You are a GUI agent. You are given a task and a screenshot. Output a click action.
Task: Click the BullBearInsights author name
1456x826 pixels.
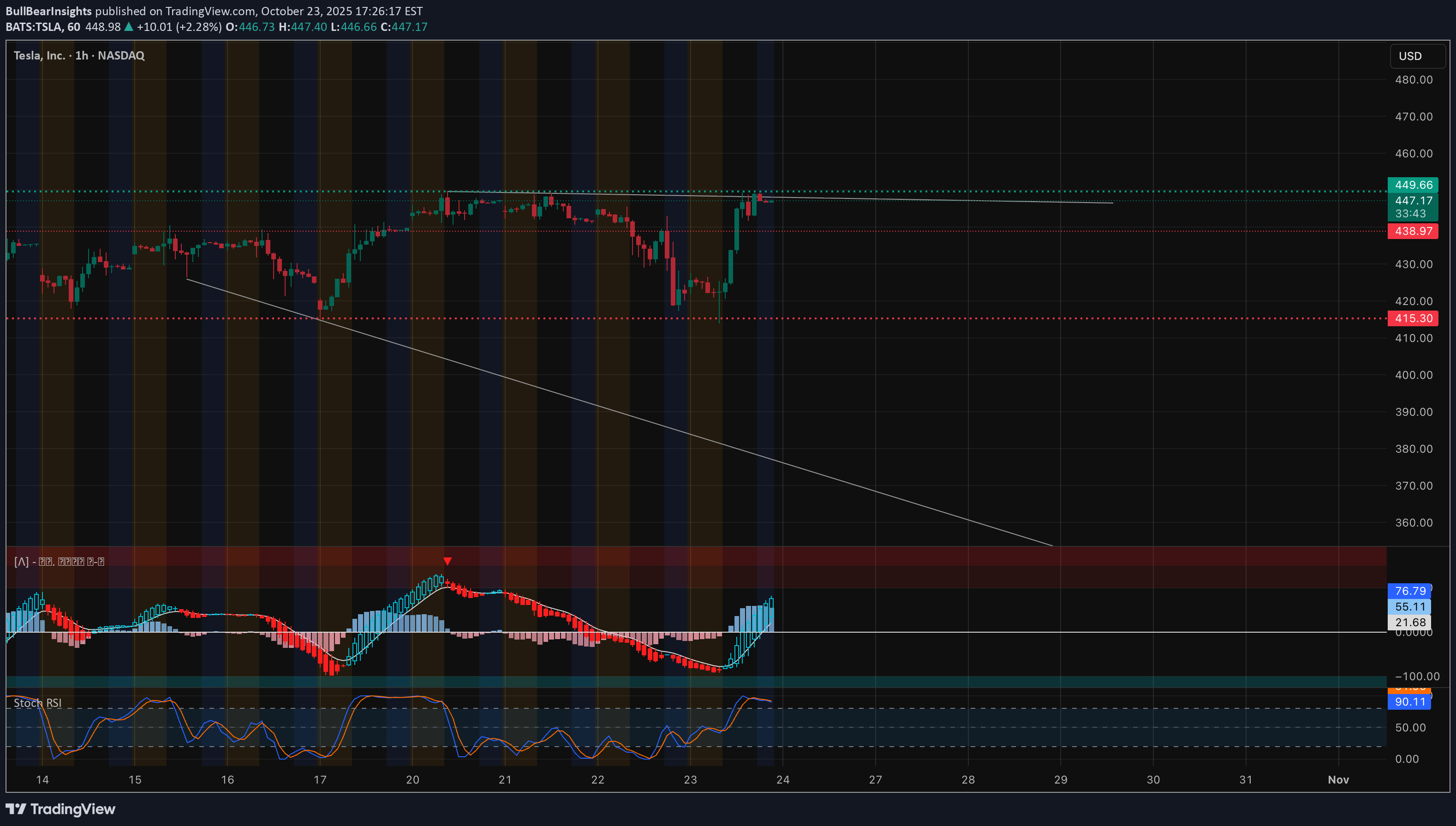[x=48, y=11]
